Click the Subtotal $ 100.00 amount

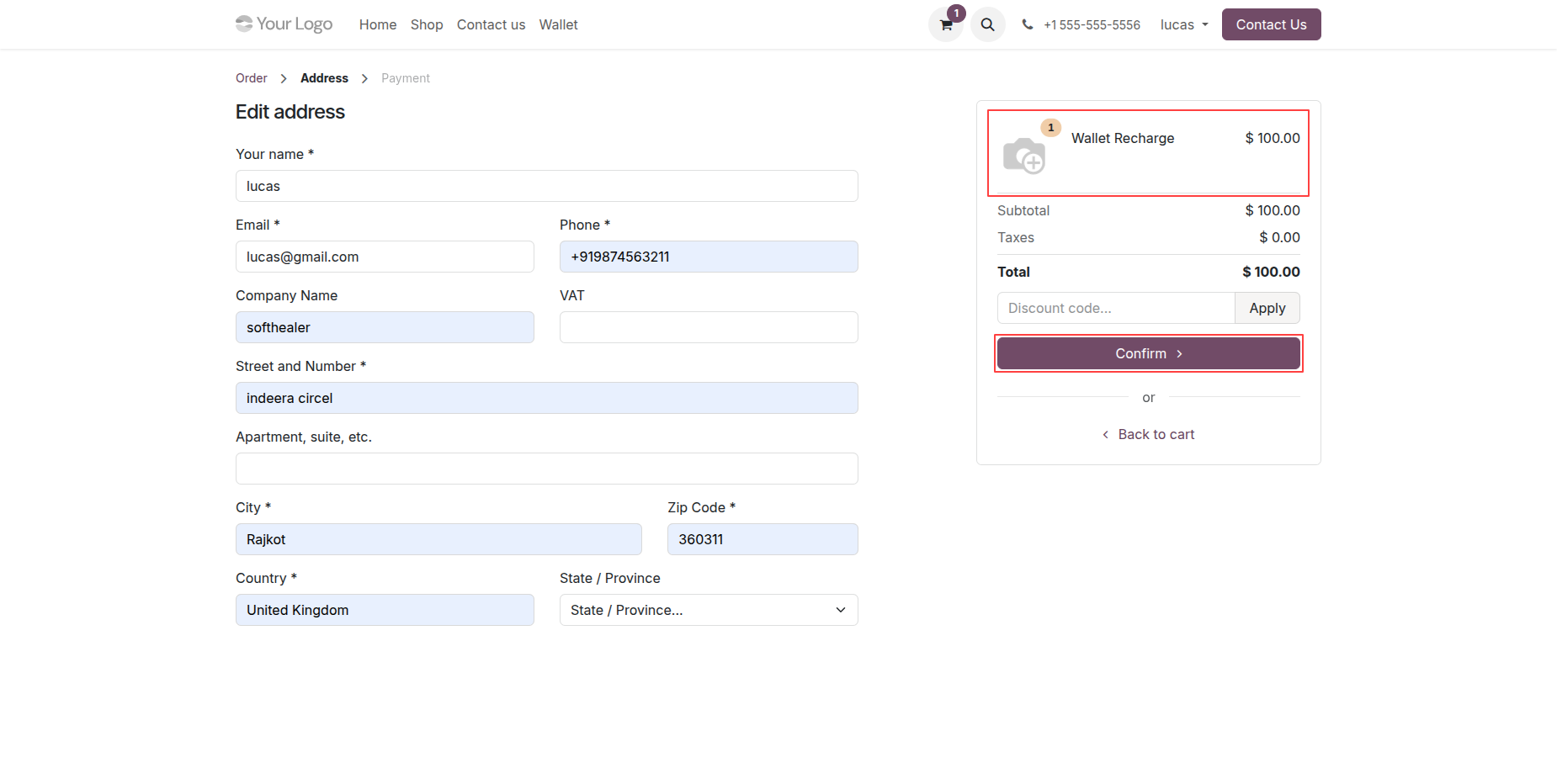pyautogui.click(x=1273, y=210)
